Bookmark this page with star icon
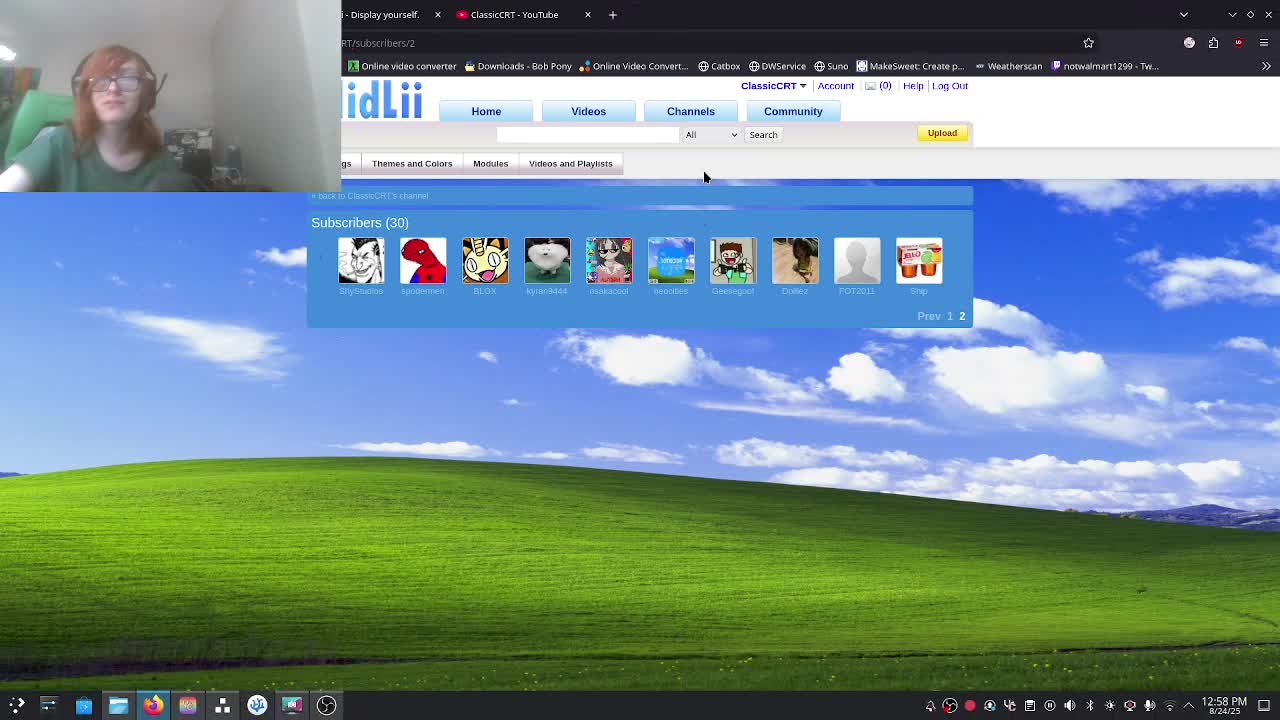Image resolution: width=1280 pixels, height=720 pixels. coord(1088,43)
